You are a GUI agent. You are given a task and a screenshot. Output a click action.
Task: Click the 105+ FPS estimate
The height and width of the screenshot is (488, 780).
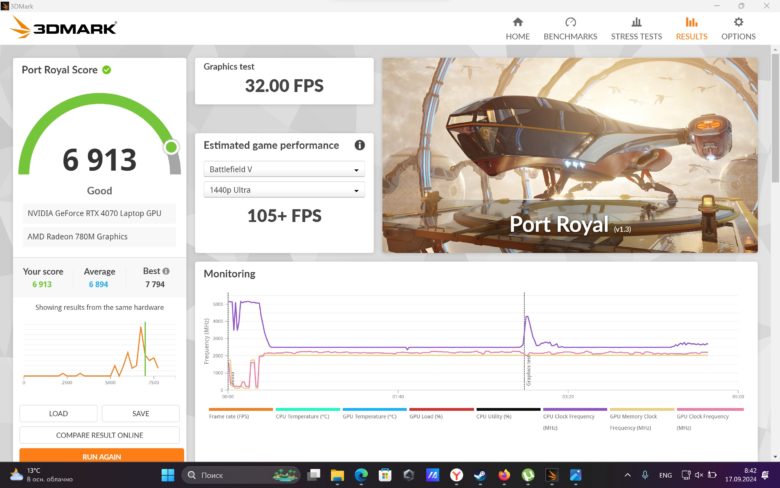(x=284, y=216)
